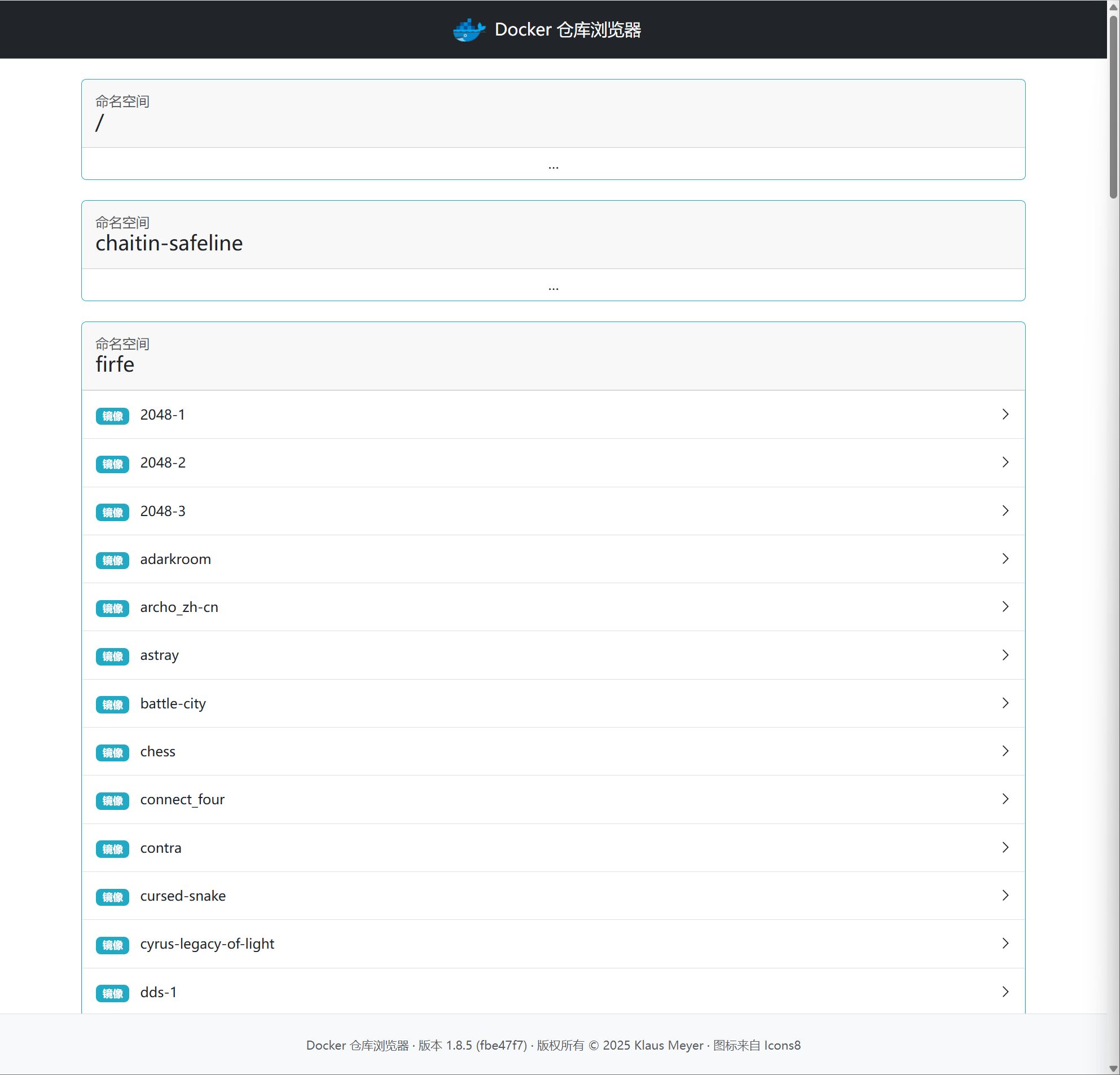
Task: Click the chevron arrow on 2048-2 row
Action: pyautogui.click(x=1005, y=462)
